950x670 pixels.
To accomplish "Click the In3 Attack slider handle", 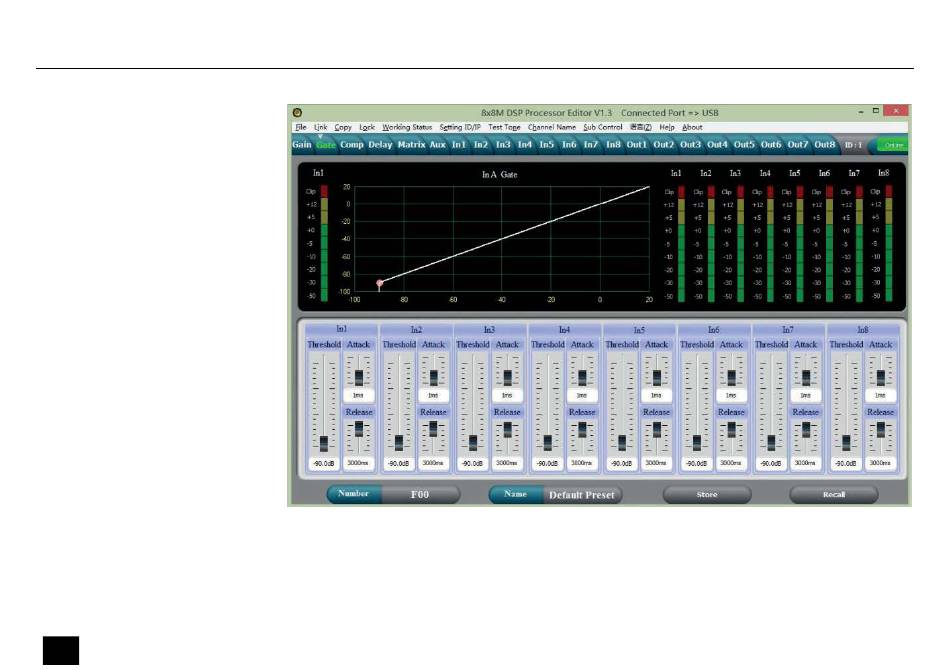I will [508, 377].
